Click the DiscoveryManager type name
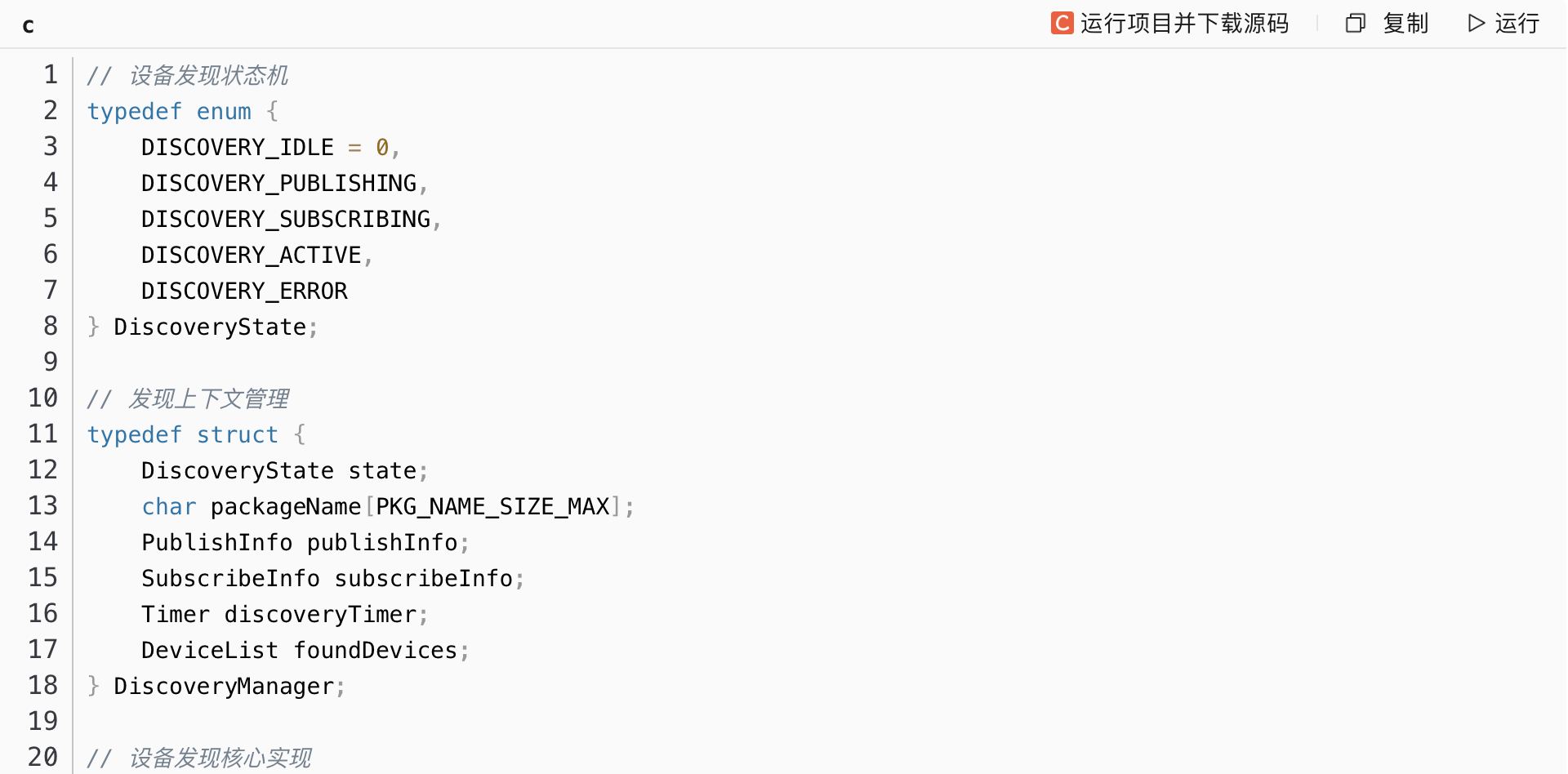Viewport: 1568px width, 774px height. pyautogui.click(x=223, y=686)
